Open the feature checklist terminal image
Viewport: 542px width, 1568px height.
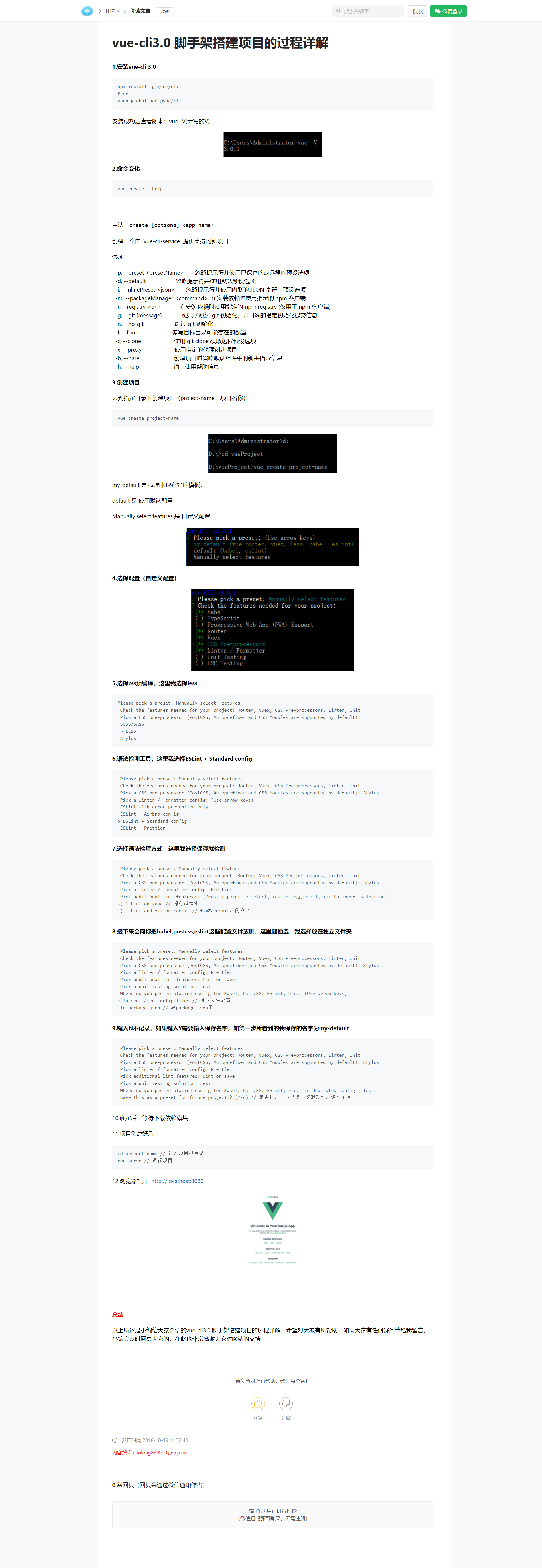(273, 630)
